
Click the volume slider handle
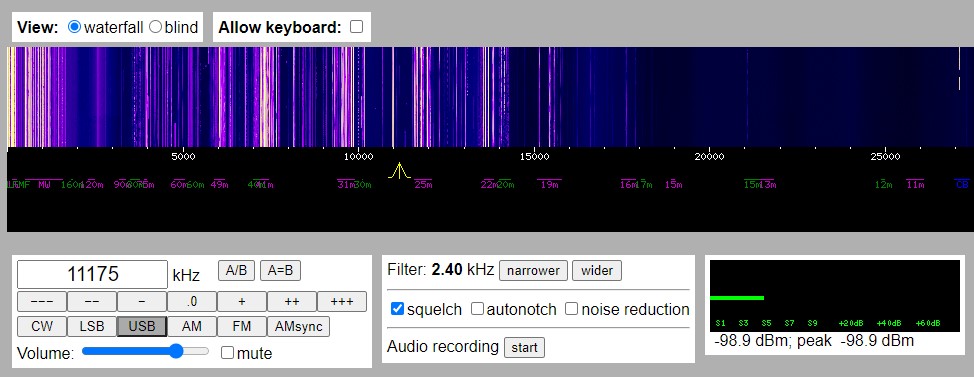click(176, 351)
